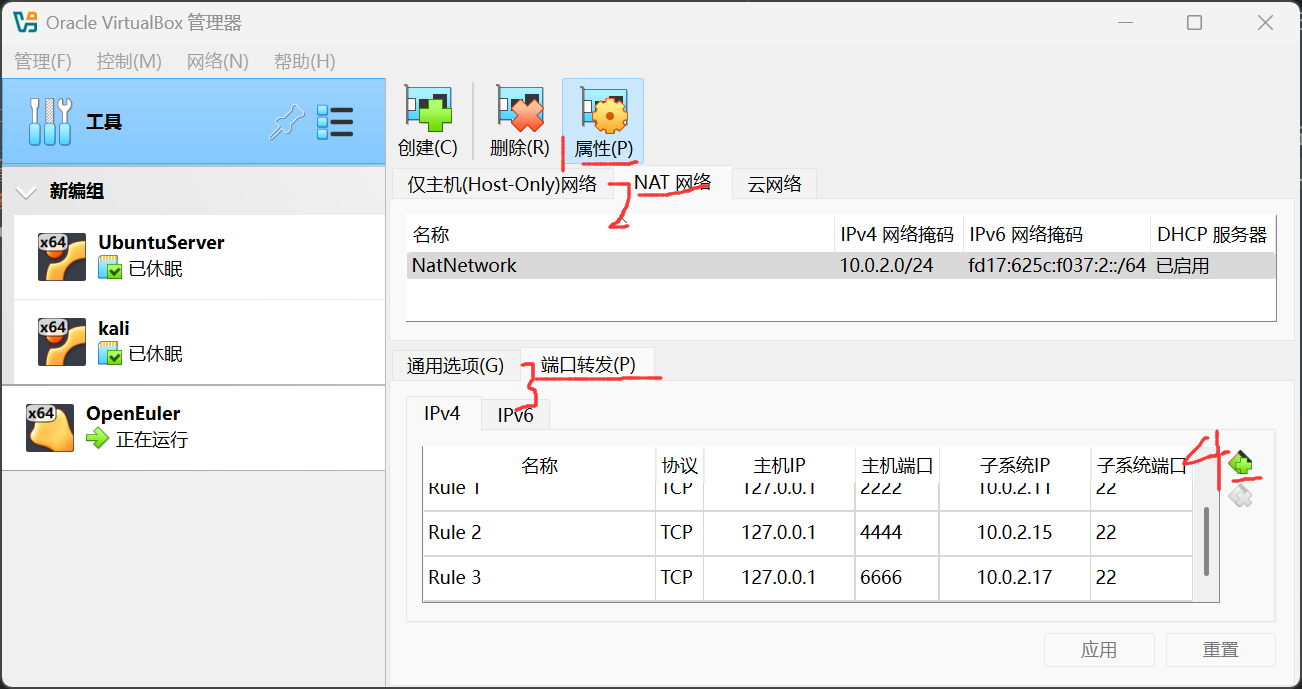Collapse the 新编组 group chevron

tap(27, 191)
